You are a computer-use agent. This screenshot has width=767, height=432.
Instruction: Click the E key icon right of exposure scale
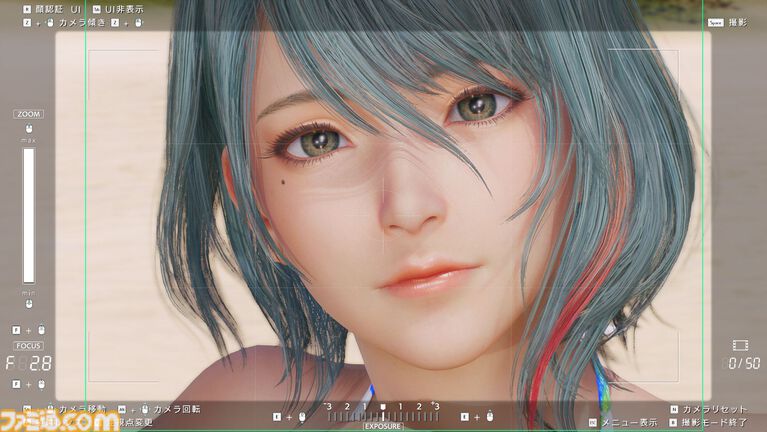464,417
